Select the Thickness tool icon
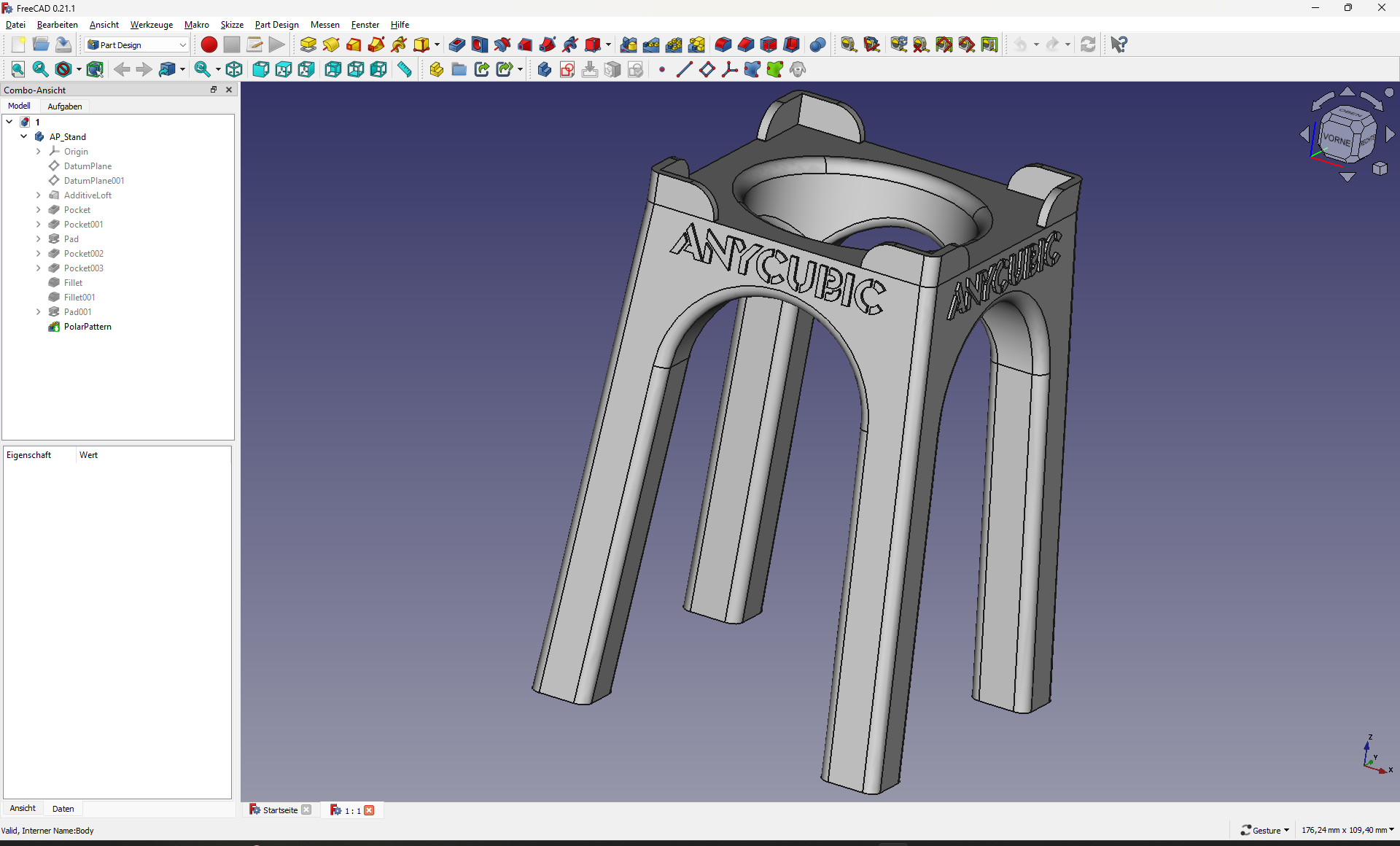The image size is (1400, 846). coord(791,44)
